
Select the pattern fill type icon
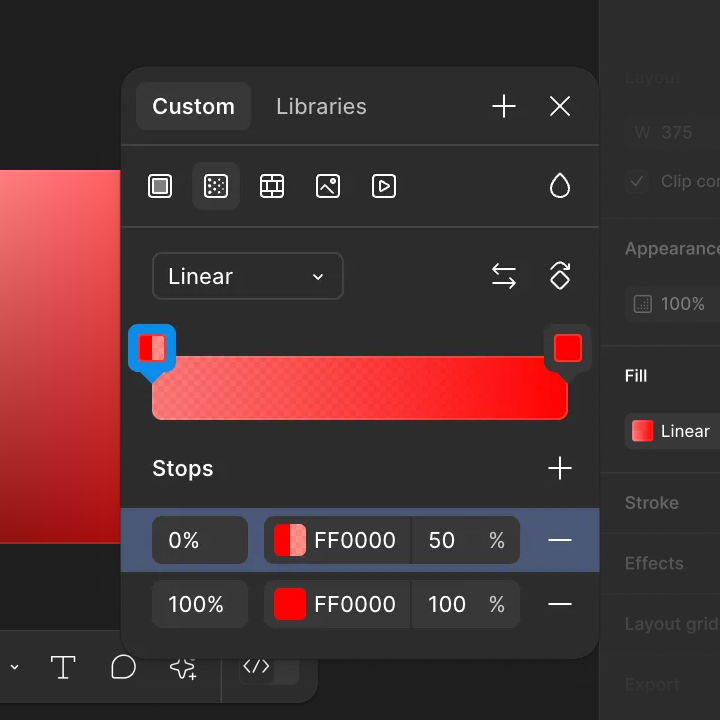(x=272, y=186)
